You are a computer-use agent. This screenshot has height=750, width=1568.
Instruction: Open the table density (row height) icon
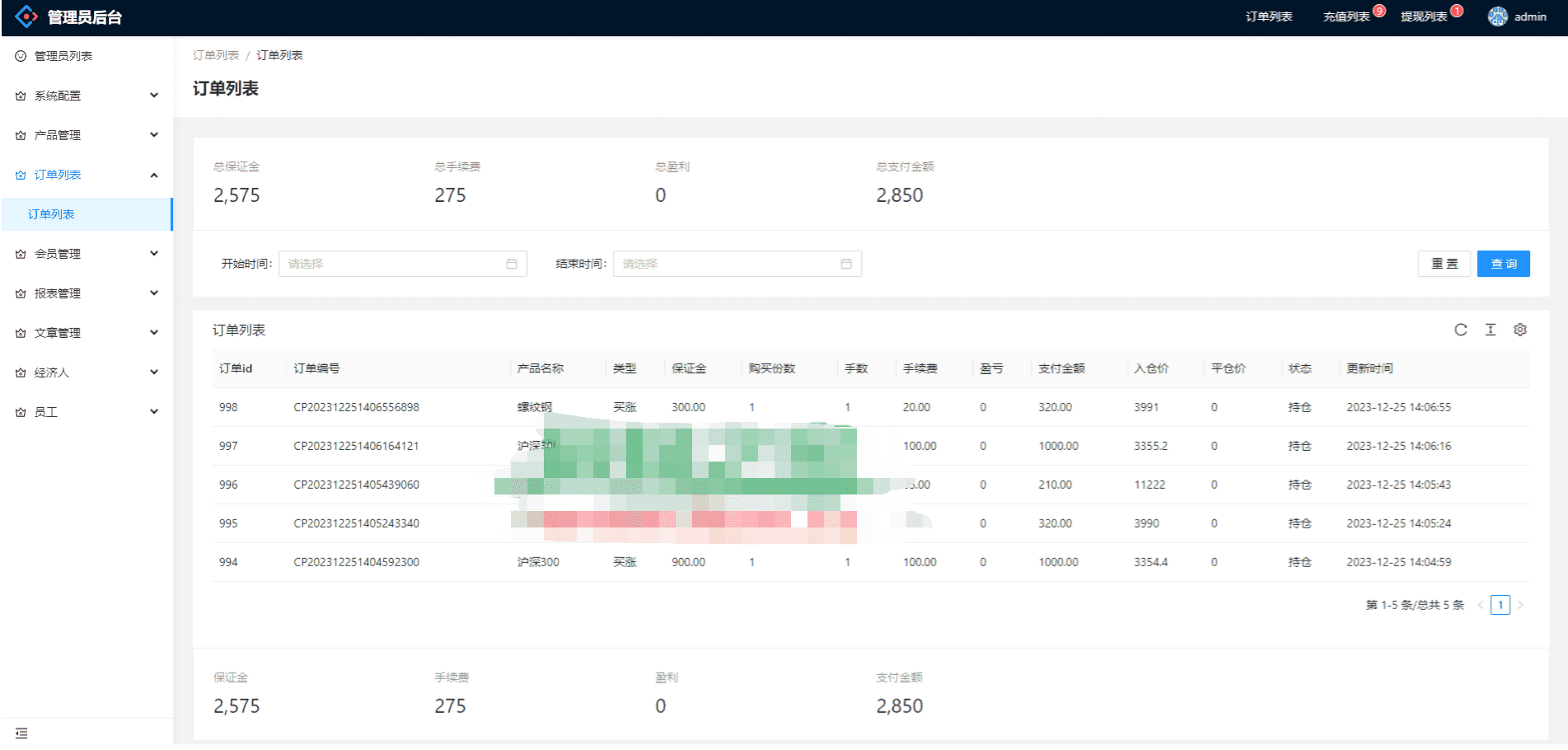point(1490,330)
